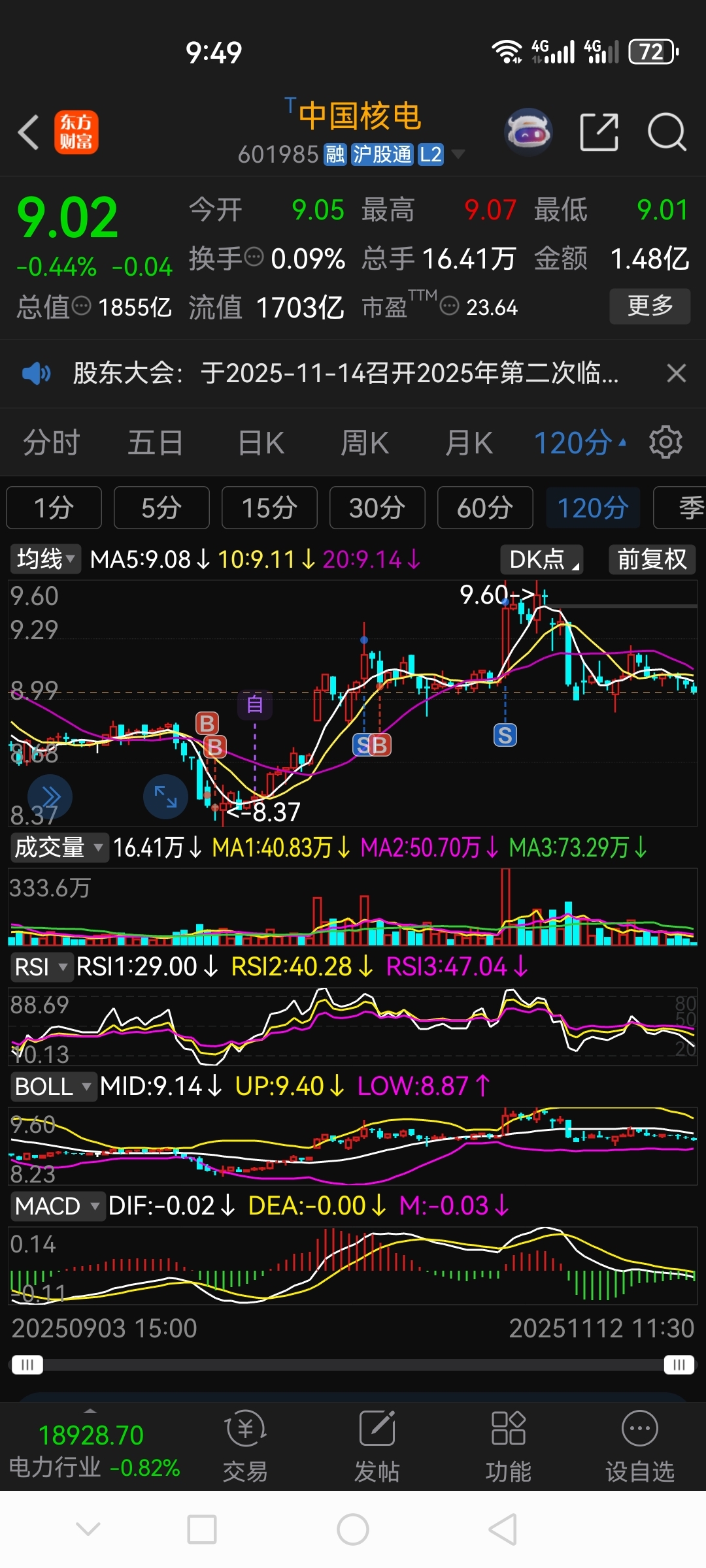Select the 60分 period
This screenshot has width=706, height=1568.
[485, 507]
